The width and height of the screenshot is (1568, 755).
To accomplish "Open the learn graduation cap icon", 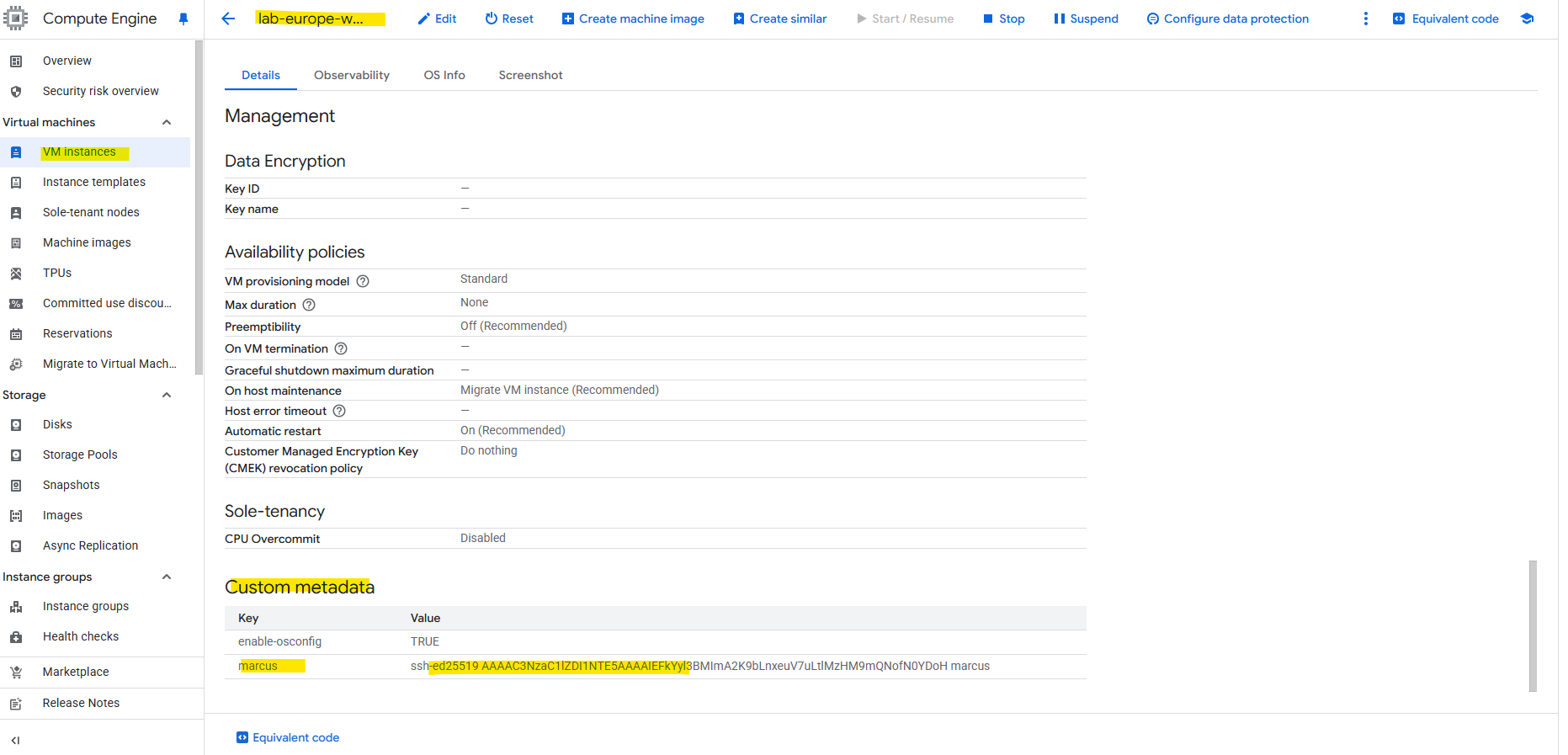I will pyautogui.click(x=1527, y=19).
